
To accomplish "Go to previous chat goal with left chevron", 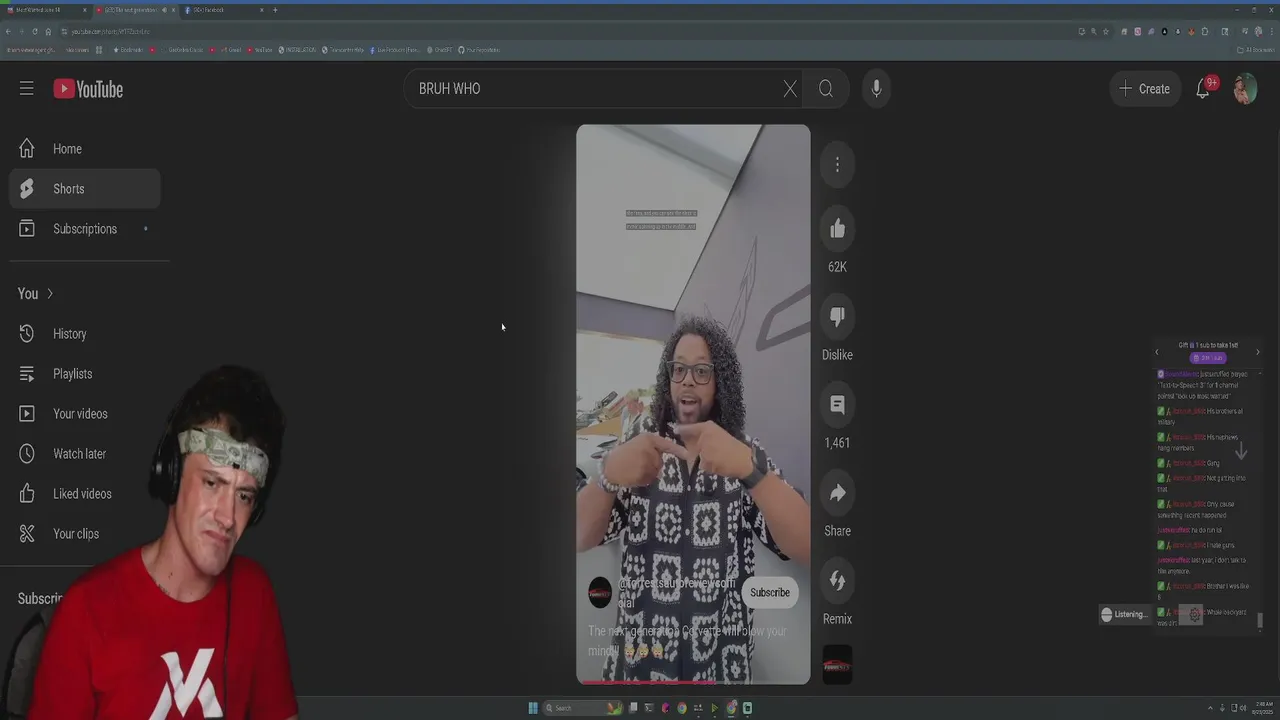I will pos(1157,352).
